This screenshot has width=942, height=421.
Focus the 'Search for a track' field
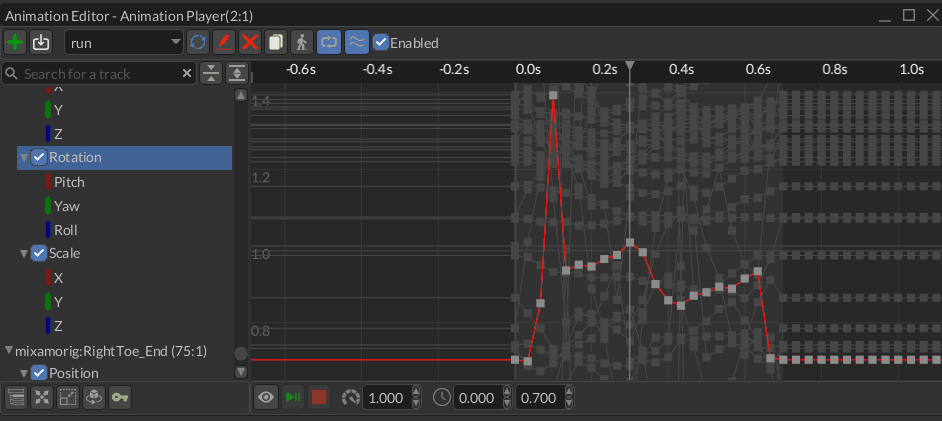(x=99, y=74)
